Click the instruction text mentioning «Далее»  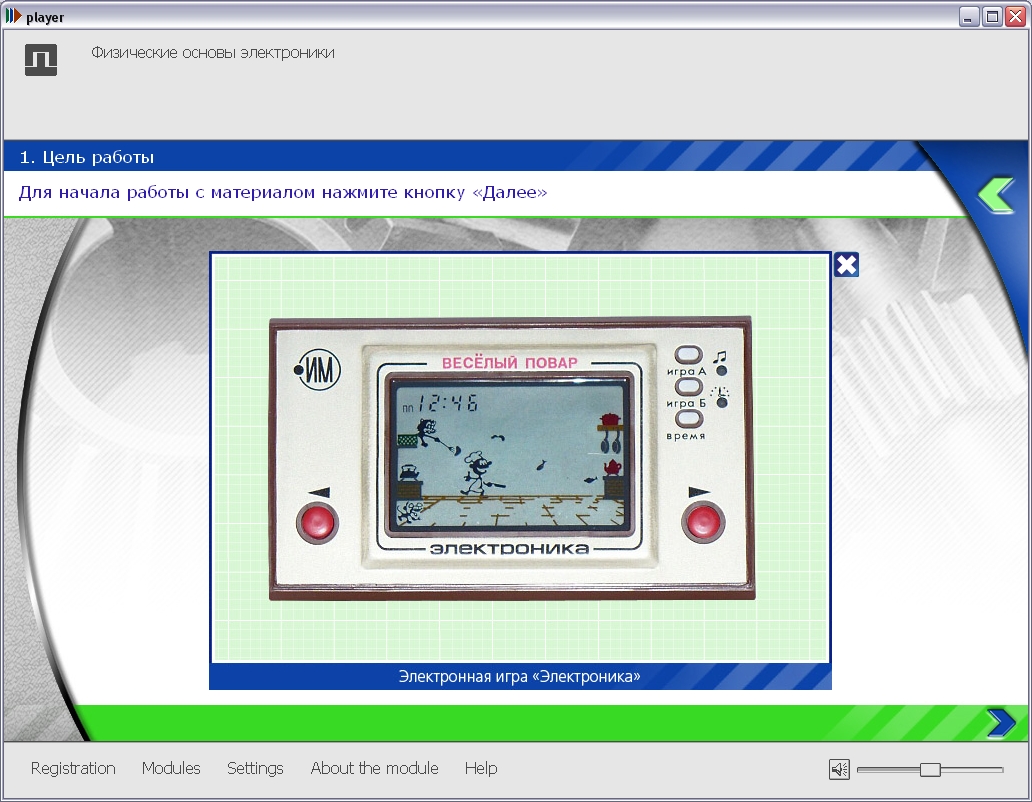point(283,192)
